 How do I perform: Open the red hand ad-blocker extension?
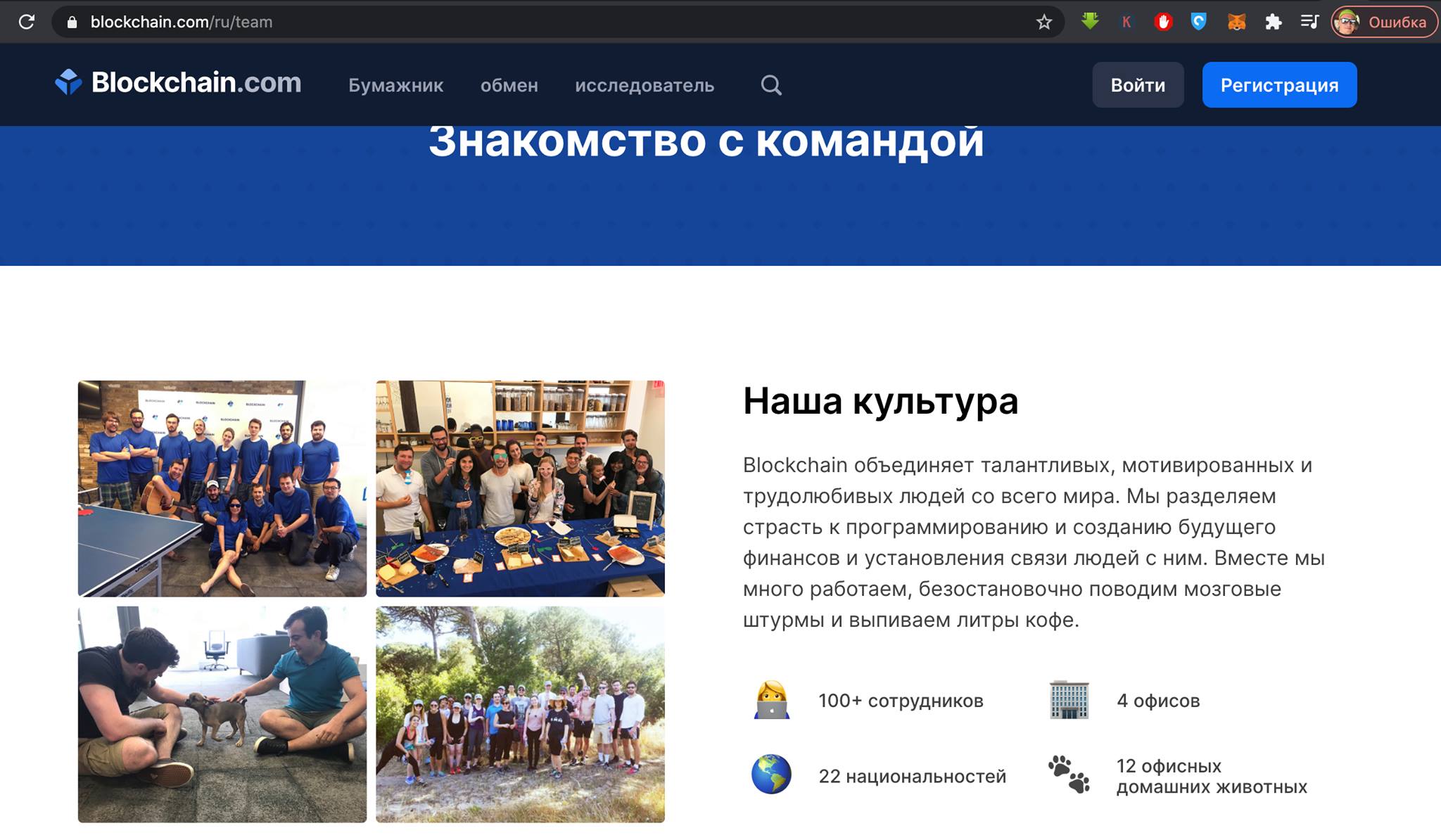coord(1163,22)
